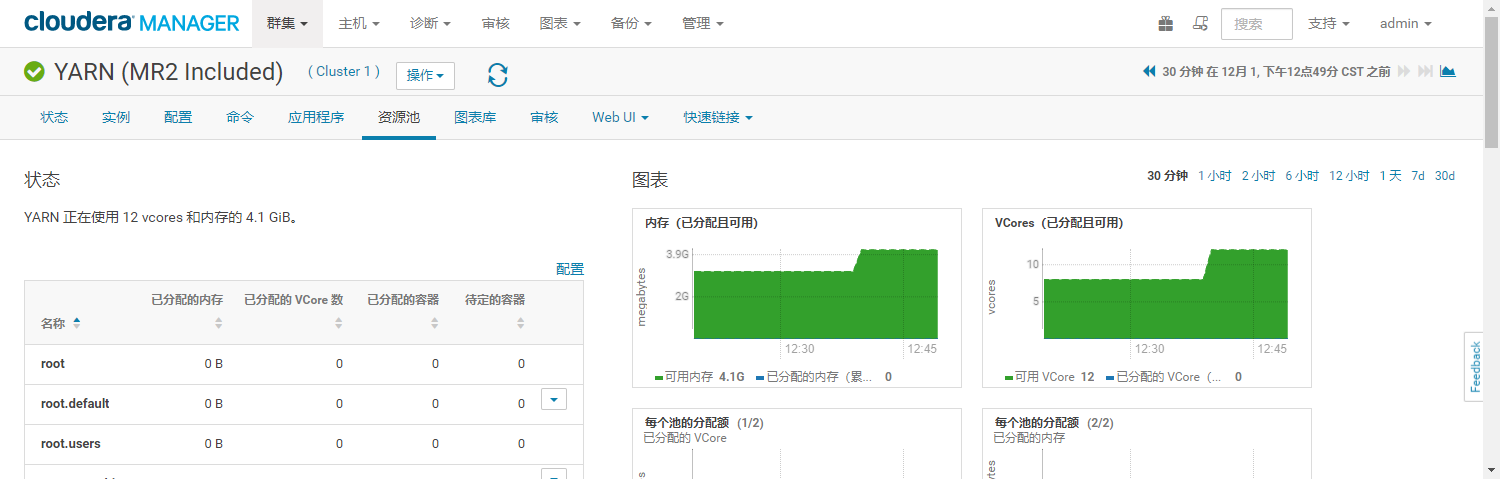Open the root.default row action dropdown
The image size is (1500, 479).
(554, 399)
